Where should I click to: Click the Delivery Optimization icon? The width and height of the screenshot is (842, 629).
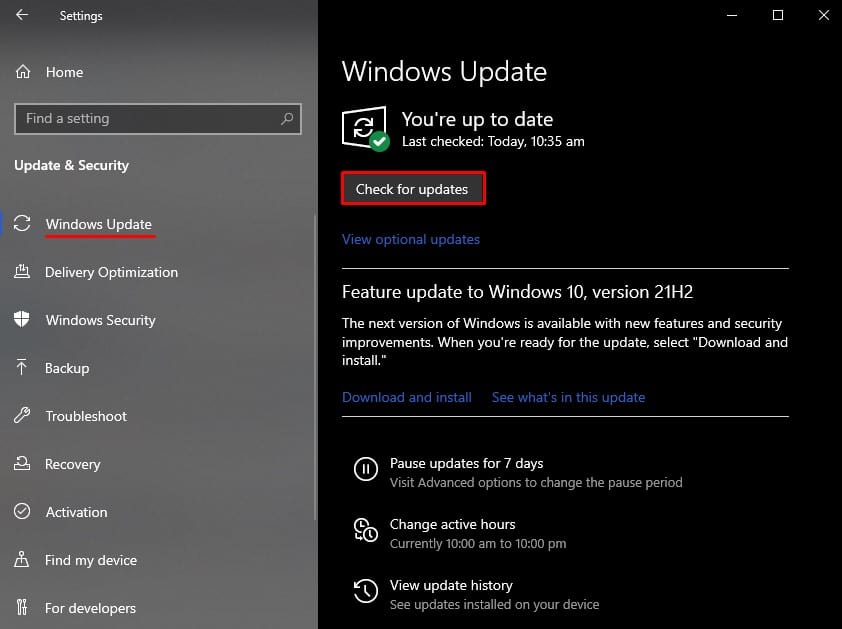[x=22, y=271]
